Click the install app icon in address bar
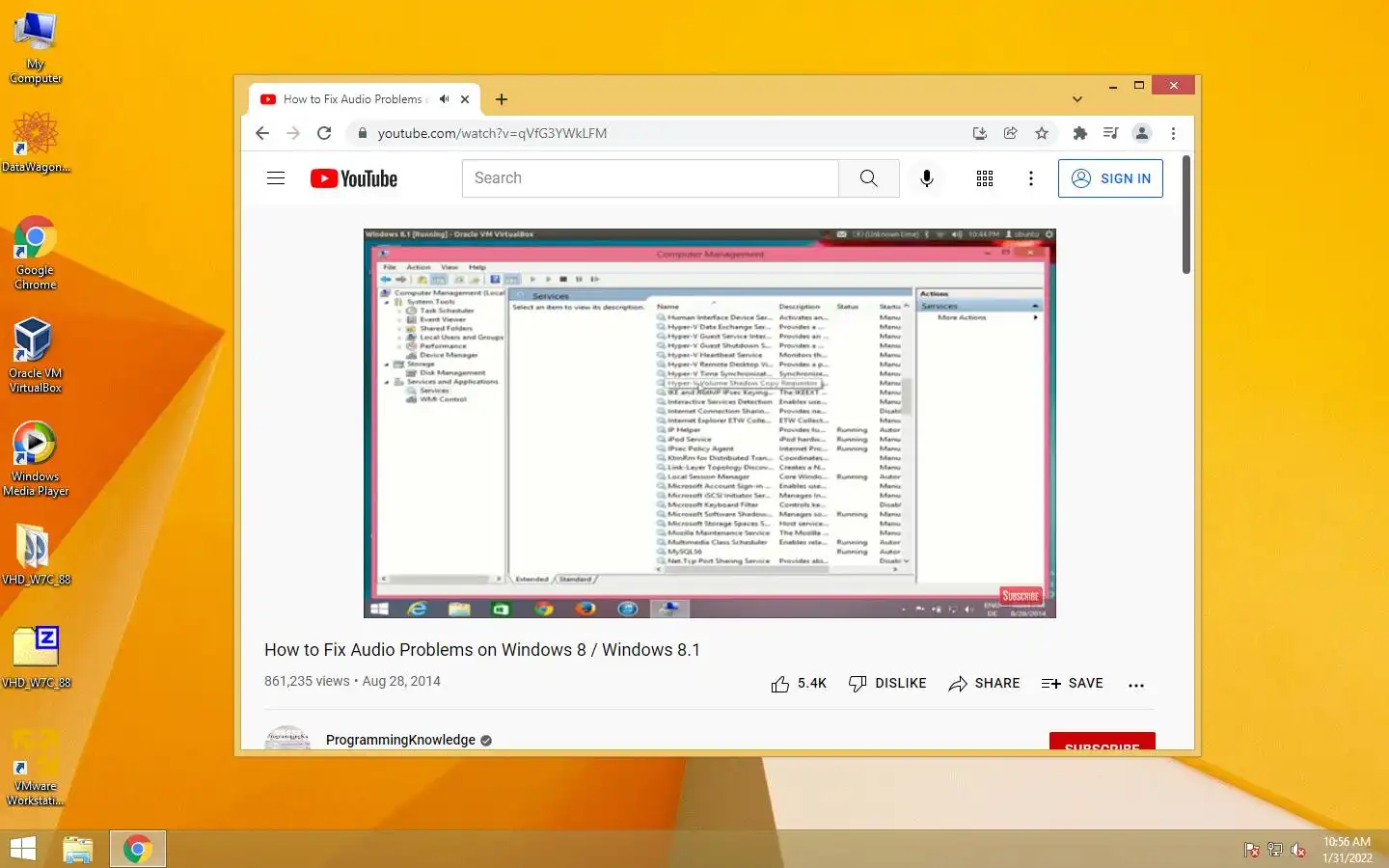Viewport: 1389px width, 868px height. coord(980,133)
